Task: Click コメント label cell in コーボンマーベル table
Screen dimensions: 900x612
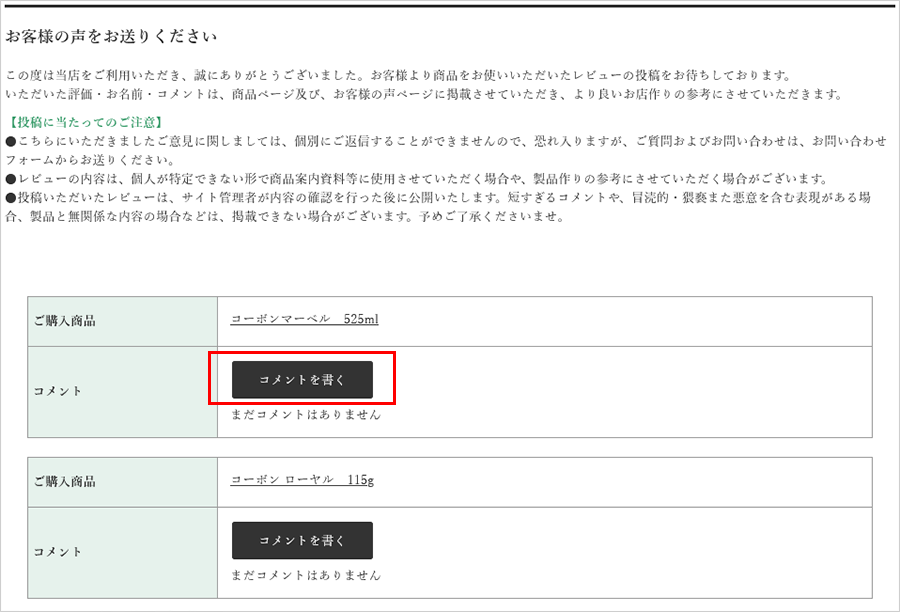Action: tap(123, 392)
